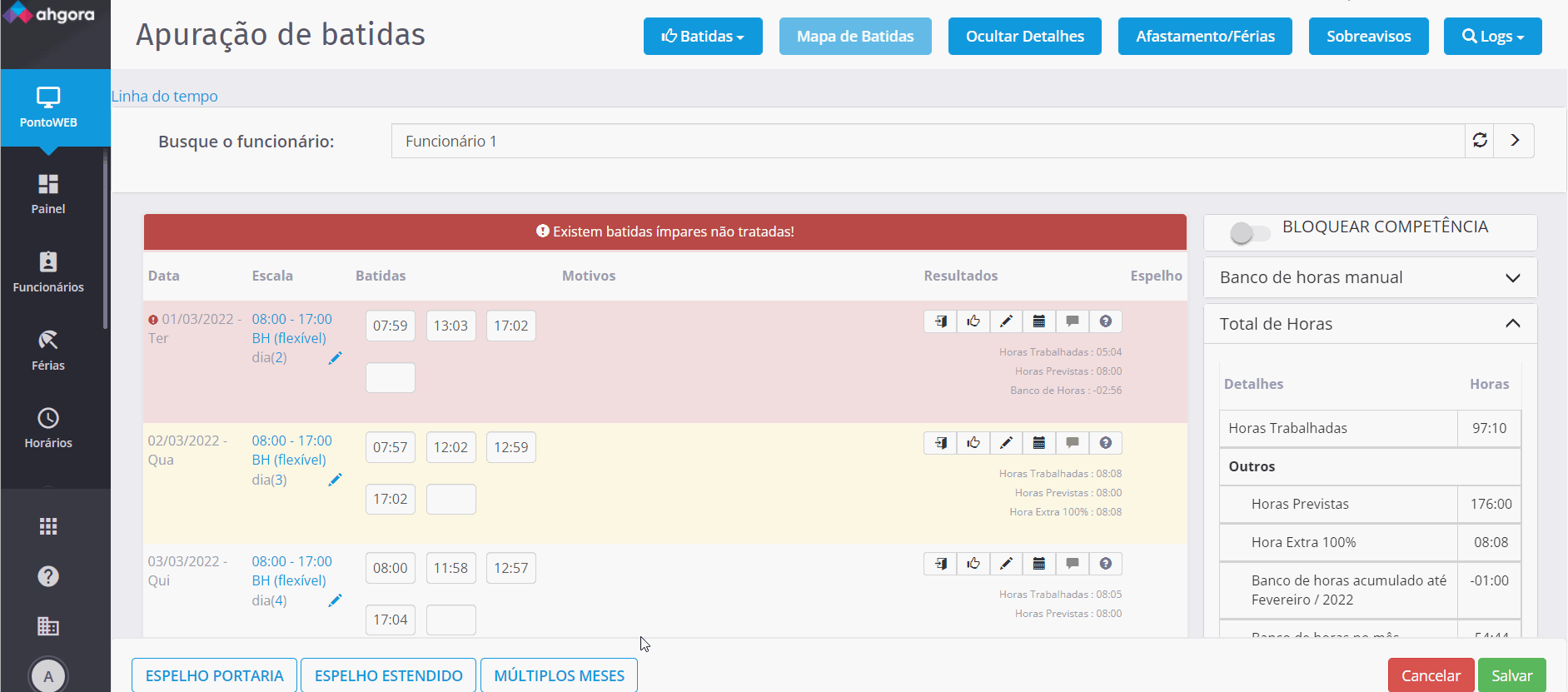The height and width of the screenshot is (692, 1568).
Task: Click the thumbs-up icon for 01/03/2022
Action: pyautogui.click(x=973, y=321)
